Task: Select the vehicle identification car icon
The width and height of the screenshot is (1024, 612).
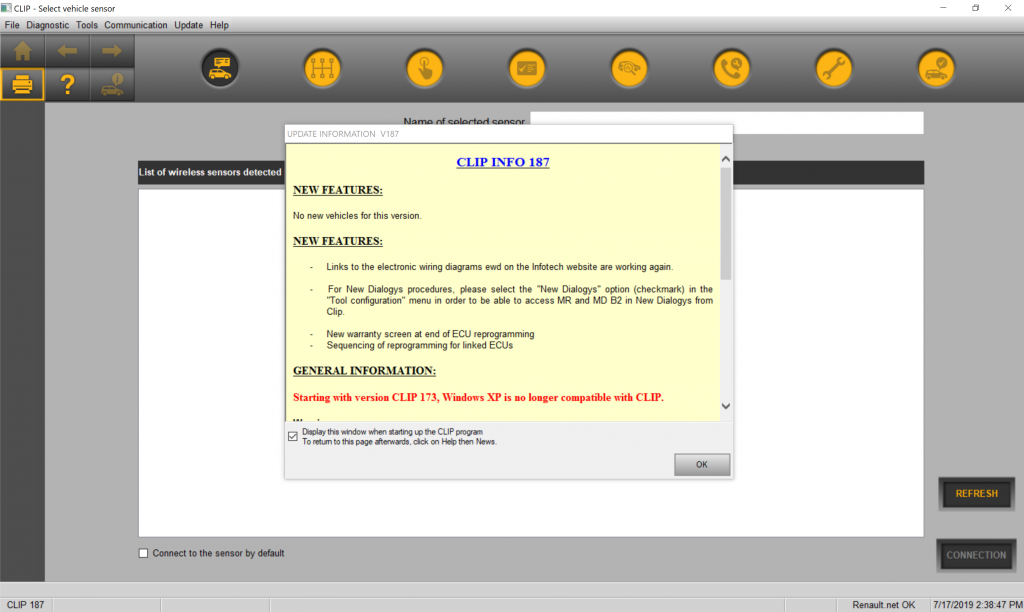Action: click(220, 68)
